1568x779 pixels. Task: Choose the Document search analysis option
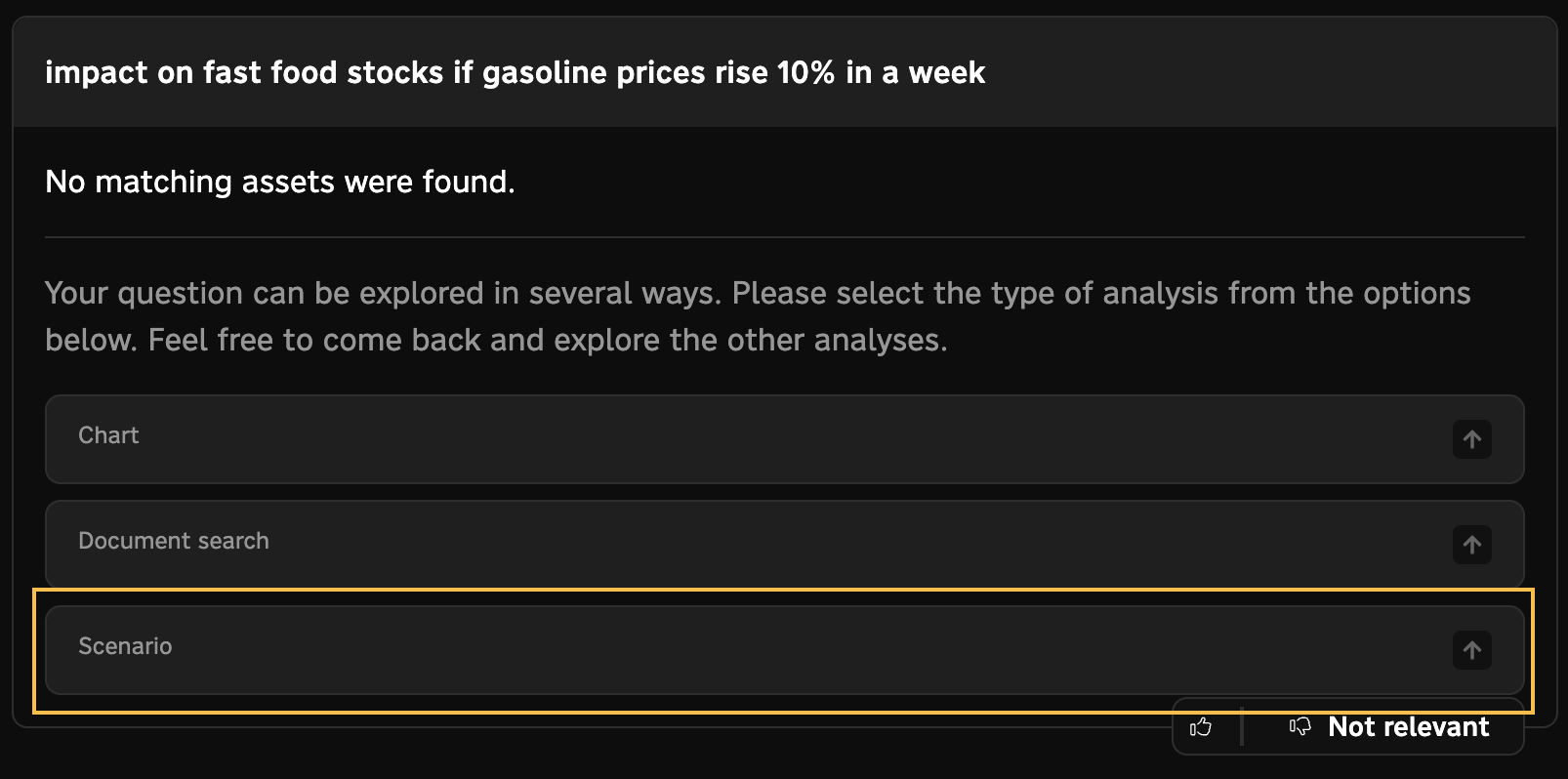tap(784, 545)
